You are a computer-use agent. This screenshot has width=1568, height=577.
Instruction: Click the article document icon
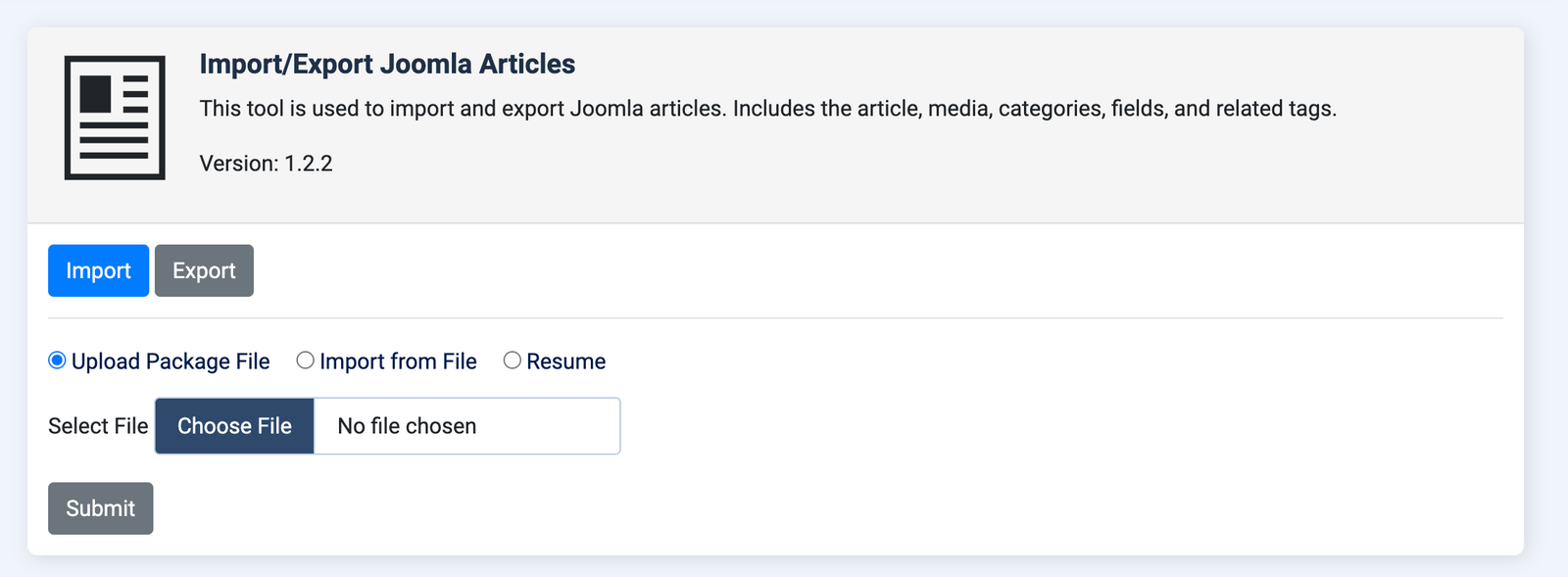(x=115, y=118)
